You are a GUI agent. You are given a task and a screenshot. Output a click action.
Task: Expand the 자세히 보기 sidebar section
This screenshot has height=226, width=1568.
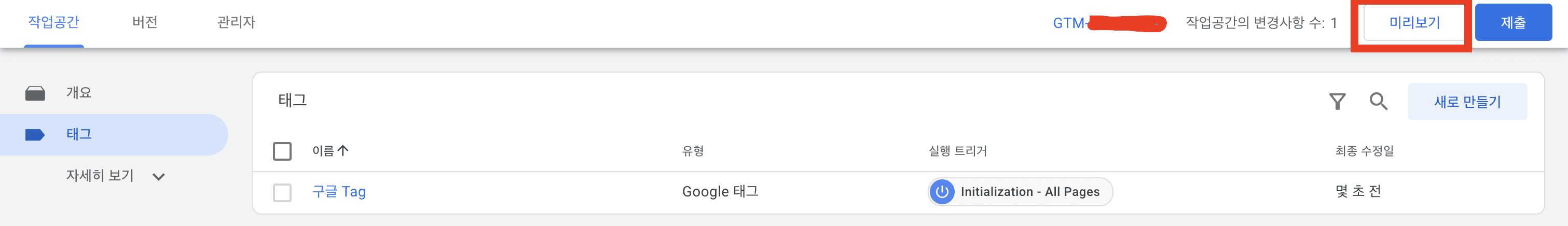[x=114, y=176]
